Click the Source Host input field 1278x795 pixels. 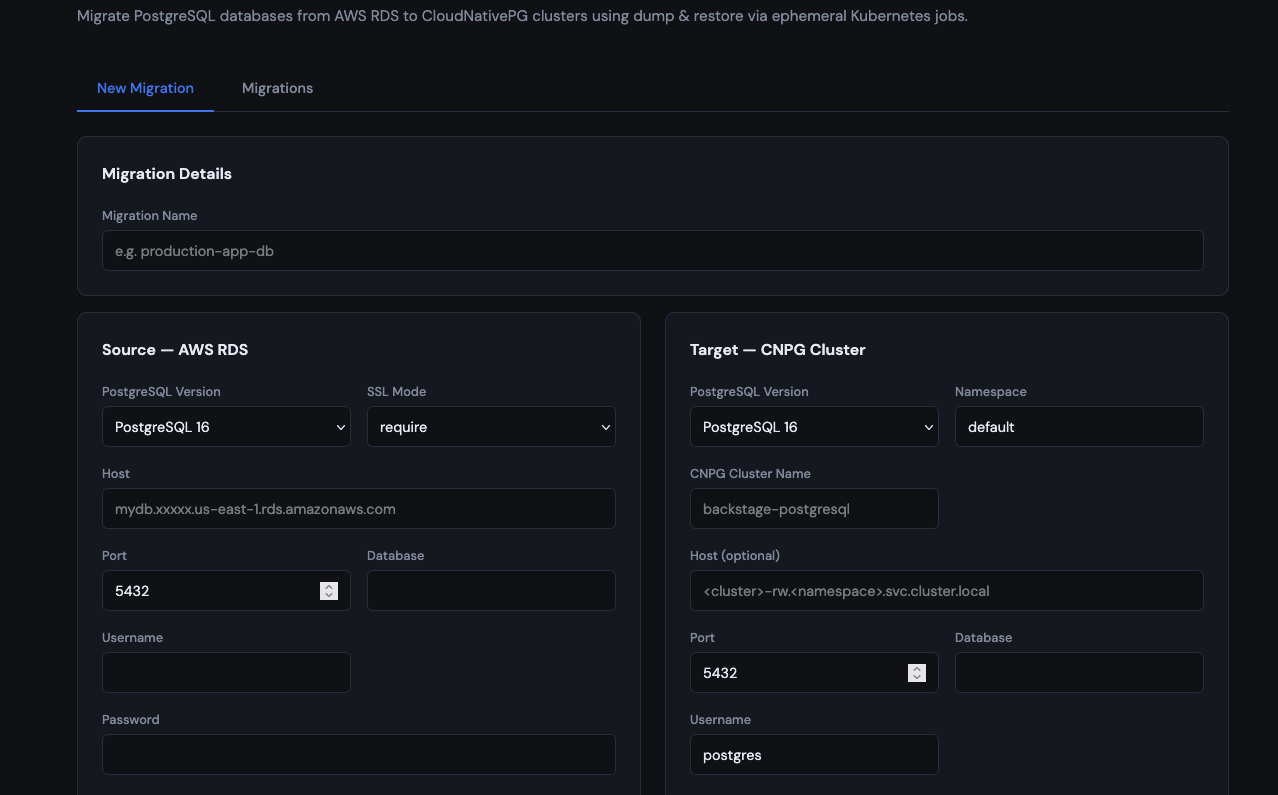click(x=358, y=509)
